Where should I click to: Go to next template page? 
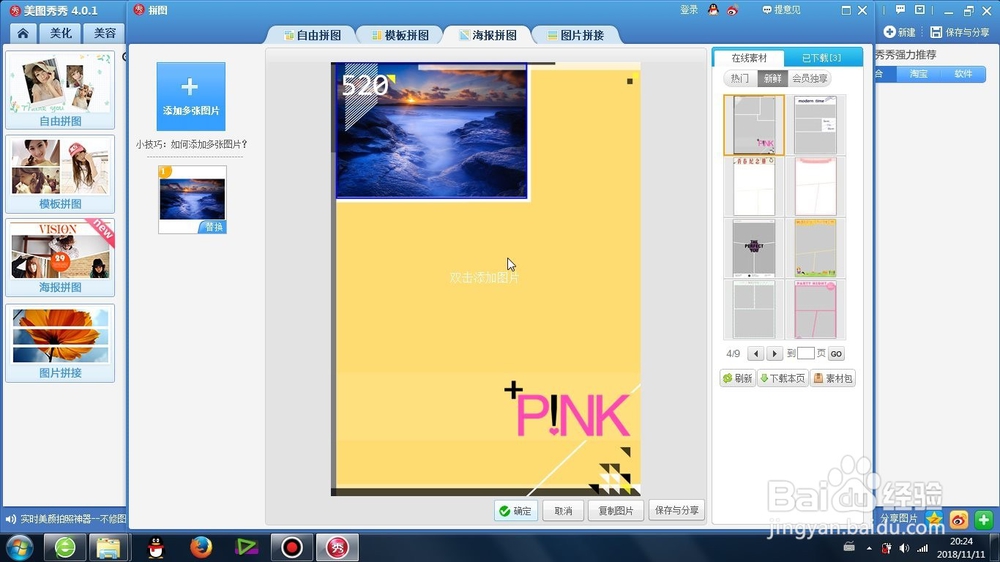coord(774,353)
